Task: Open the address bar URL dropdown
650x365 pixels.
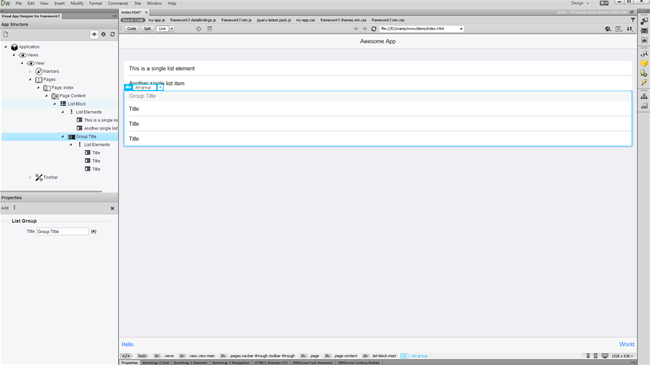Action: [461, 29]
